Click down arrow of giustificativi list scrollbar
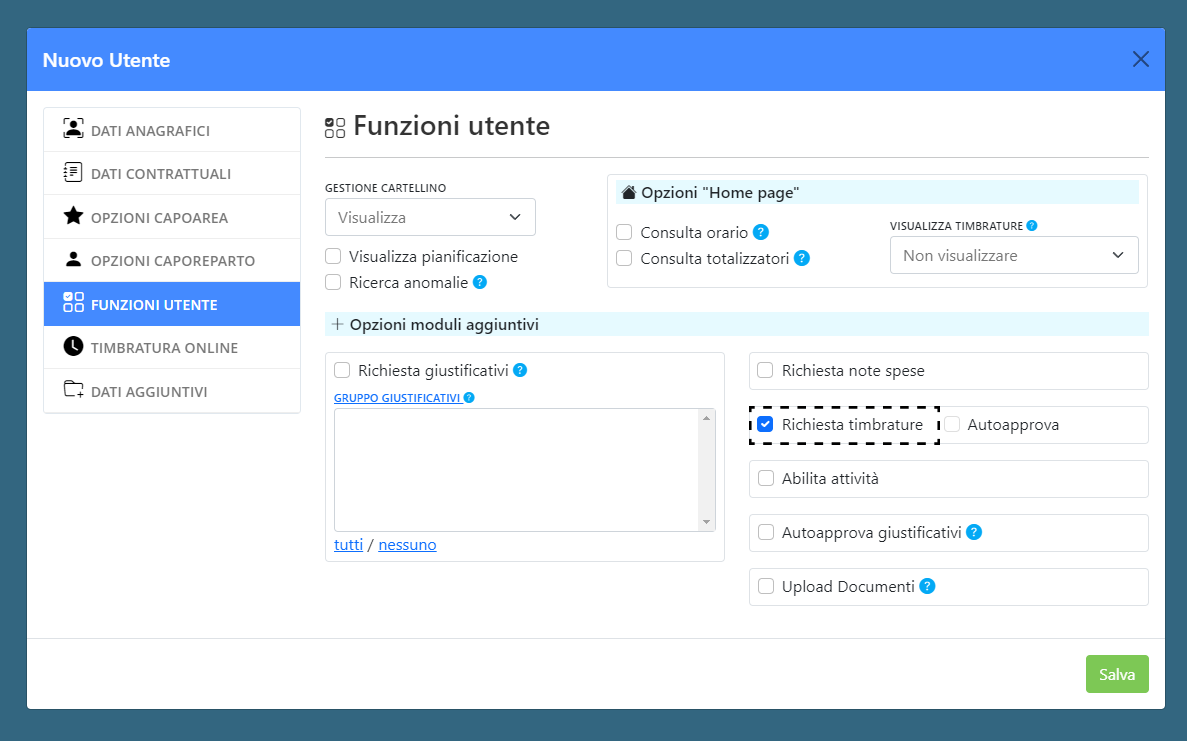Viewport: 1187px width, 741px height. (x=707, y=522)
